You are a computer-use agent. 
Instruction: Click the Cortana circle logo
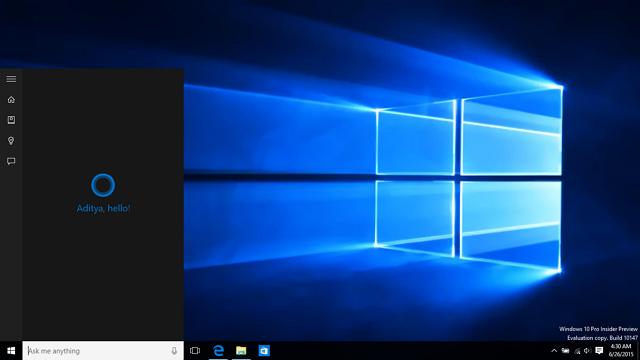pyautogui.click(x=103, y=185)
